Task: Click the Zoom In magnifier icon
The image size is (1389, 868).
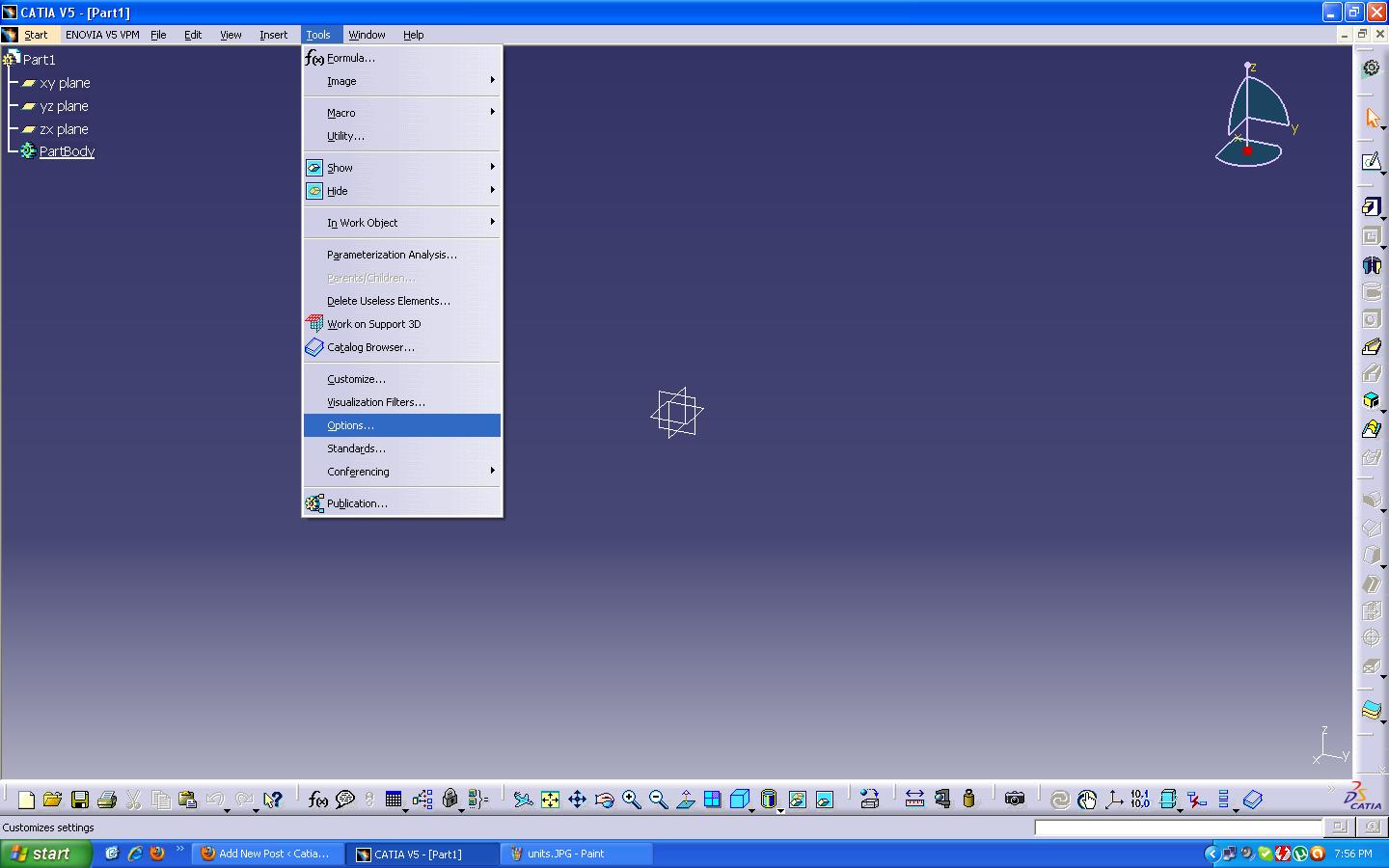Action: 630,800
